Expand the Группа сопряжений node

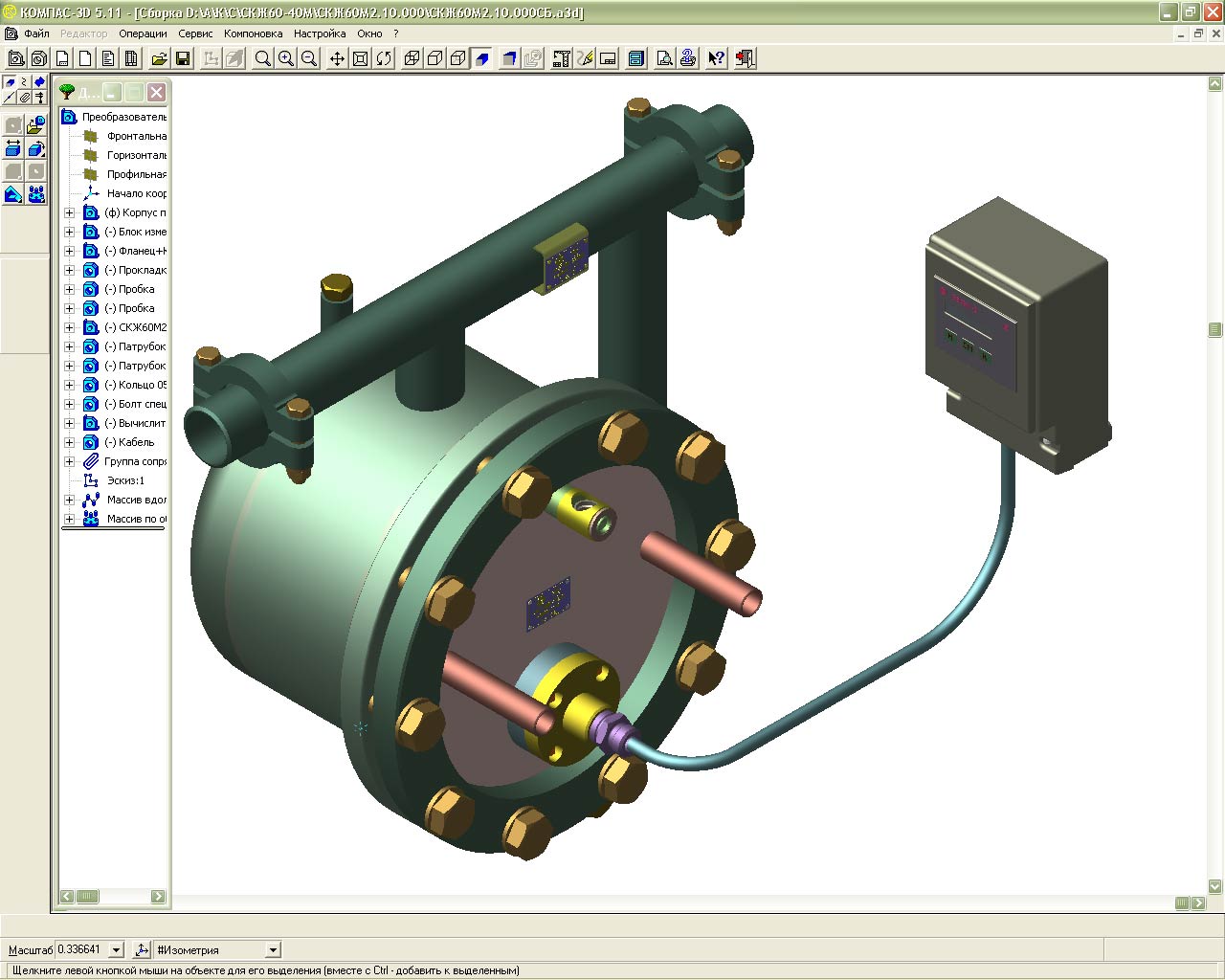69,461
